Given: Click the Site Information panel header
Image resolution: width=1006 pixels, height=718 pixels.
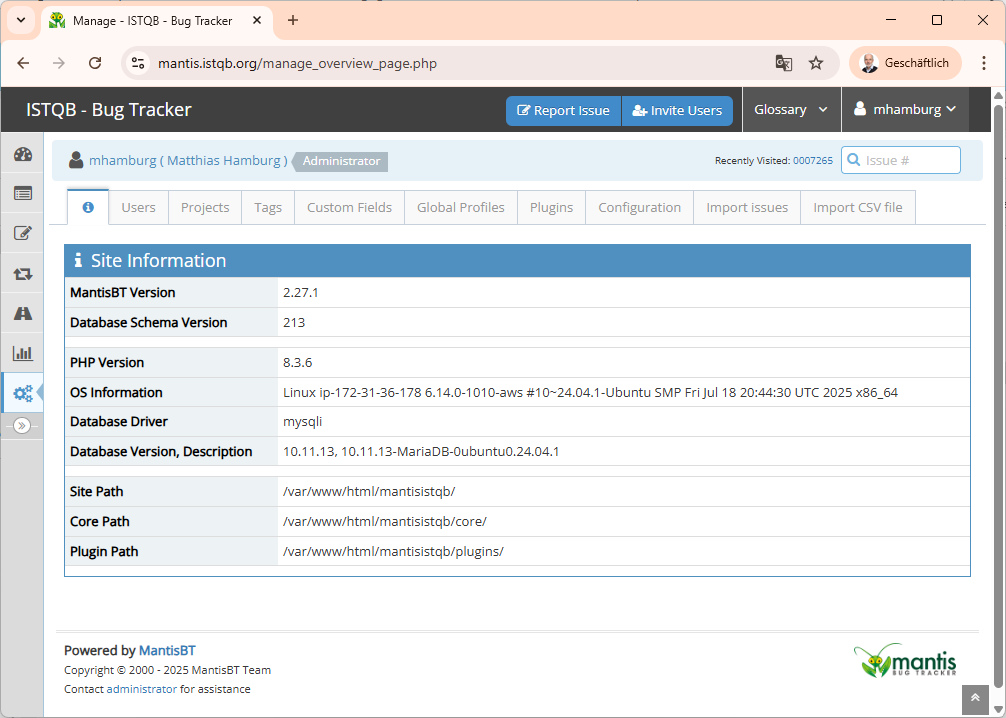Looking at the screenshot, I should [517, 261].
